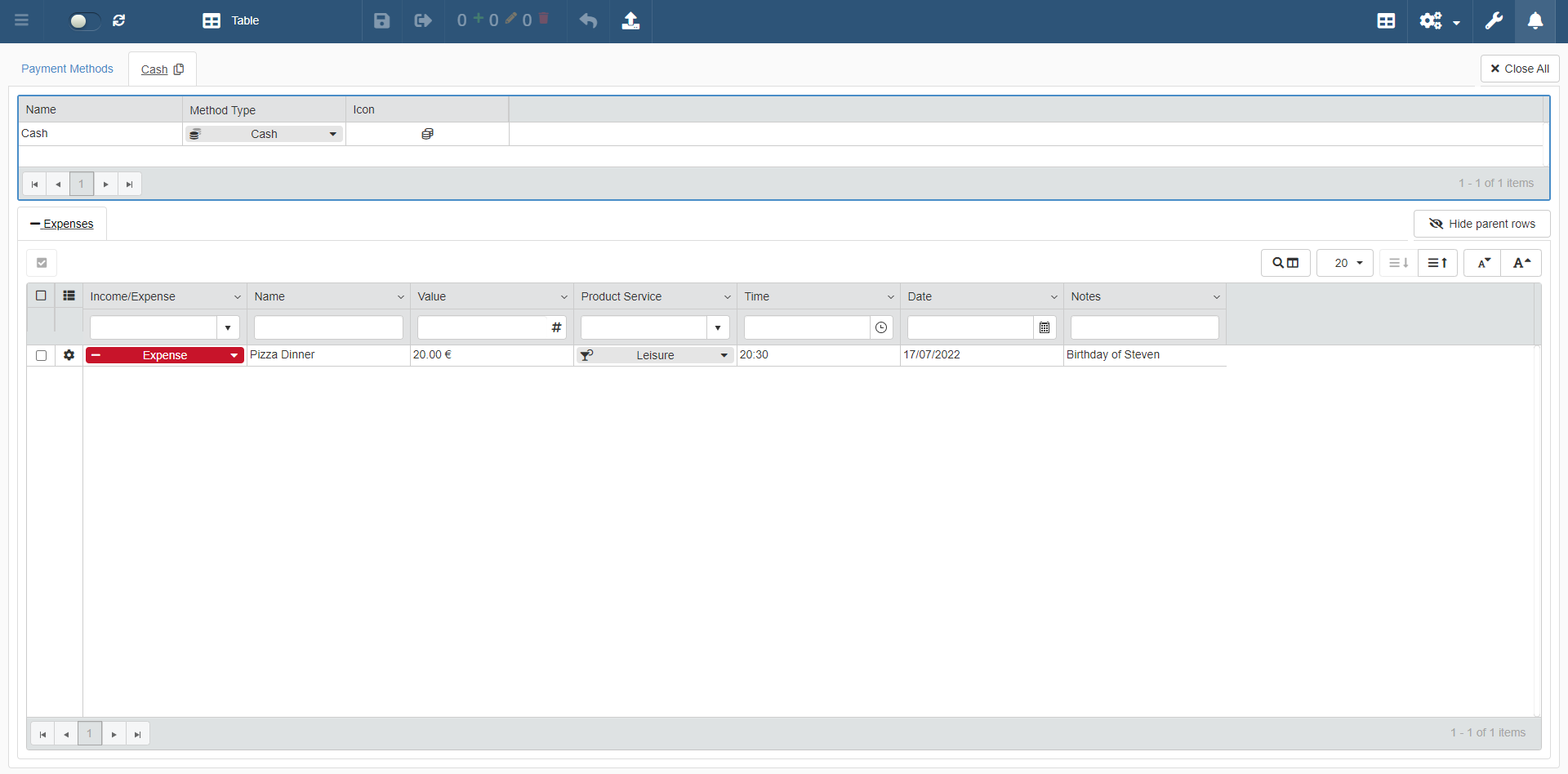The image size is (1568, 774).
Task: Open the notifications bell
Action: [x=1535, y=21]
